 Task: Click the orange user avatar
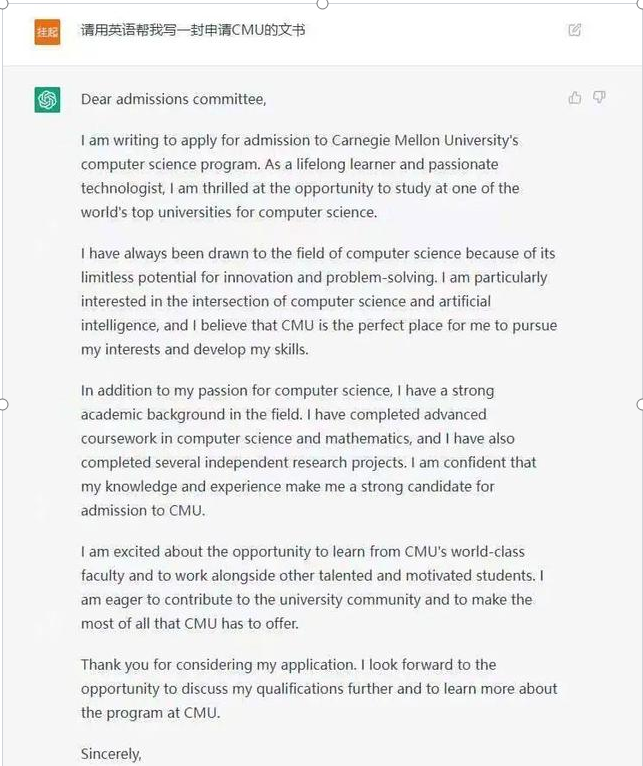47,31
